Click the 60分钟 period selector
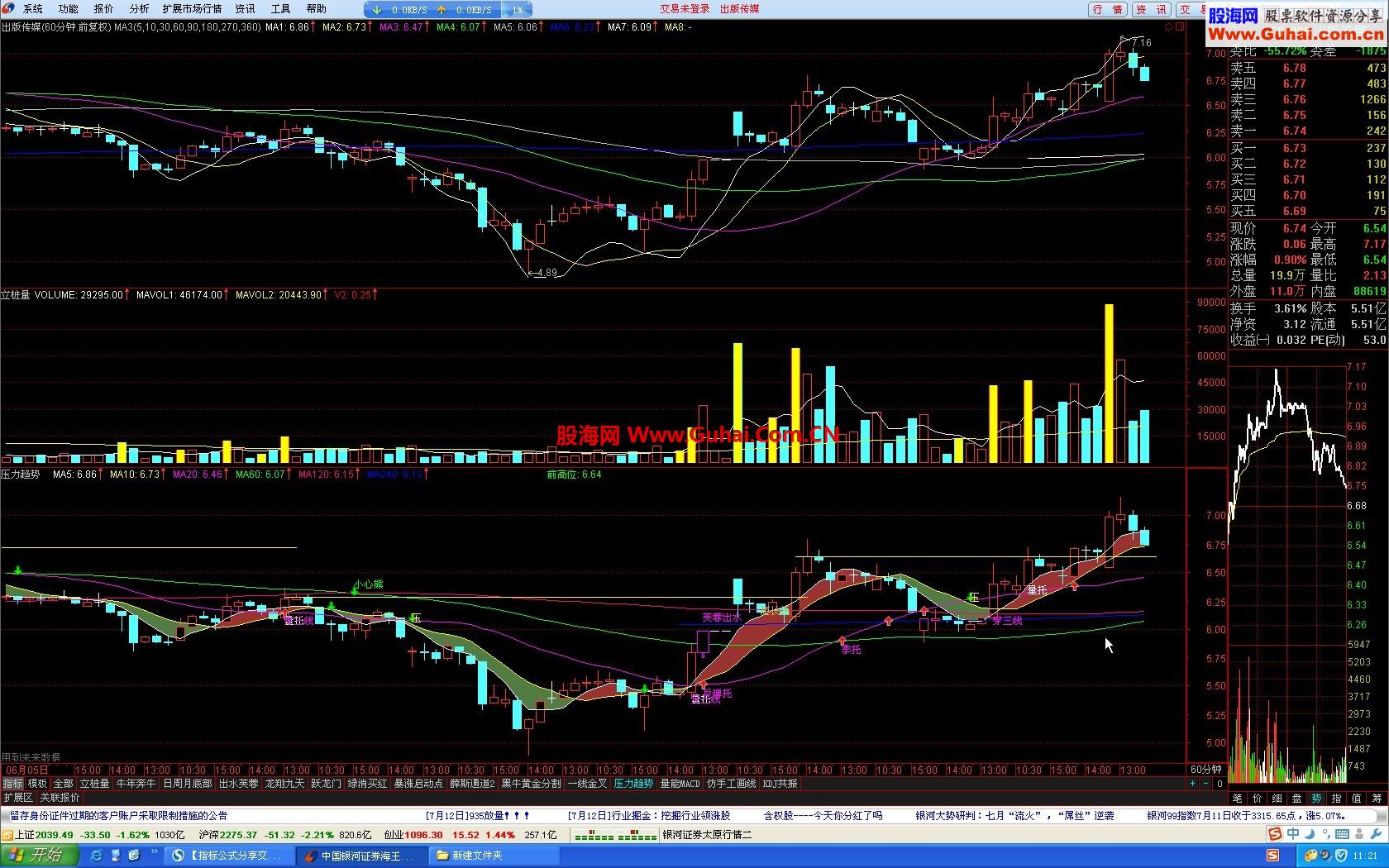The image size is (1389, 868). 1205,770
